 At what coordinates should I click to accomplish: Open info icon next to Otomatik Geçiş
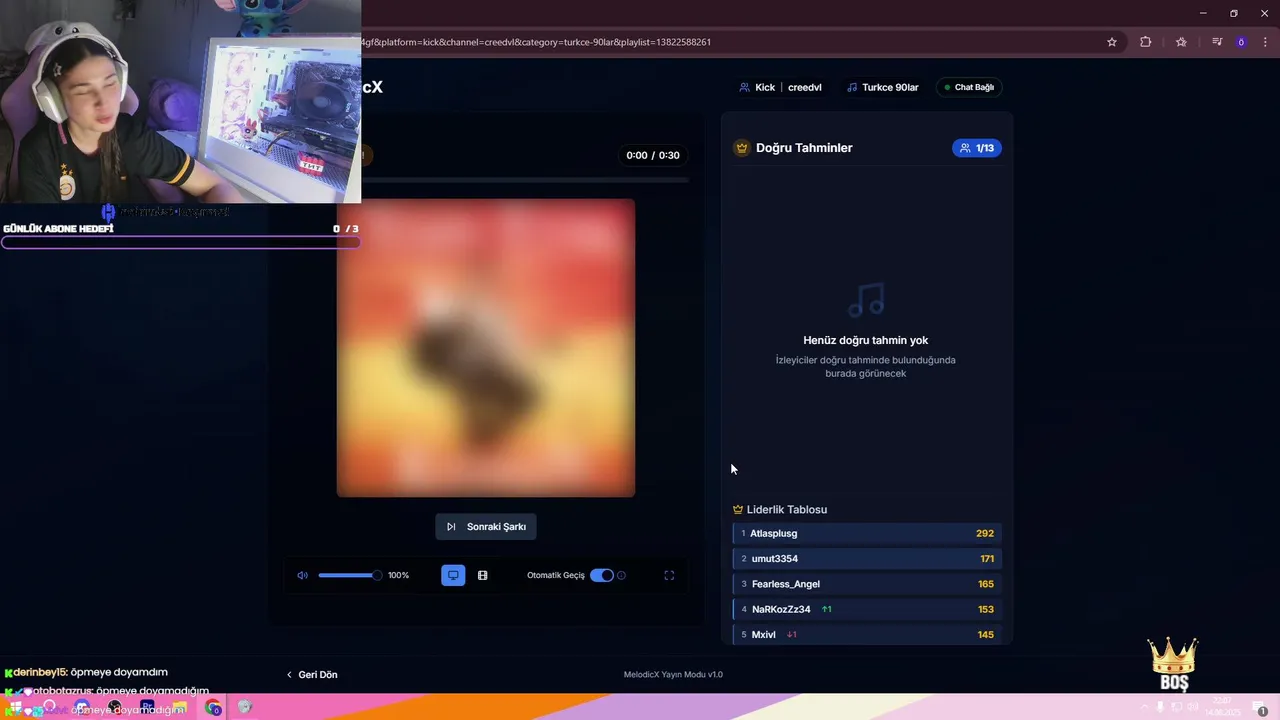tap(621, 575)
